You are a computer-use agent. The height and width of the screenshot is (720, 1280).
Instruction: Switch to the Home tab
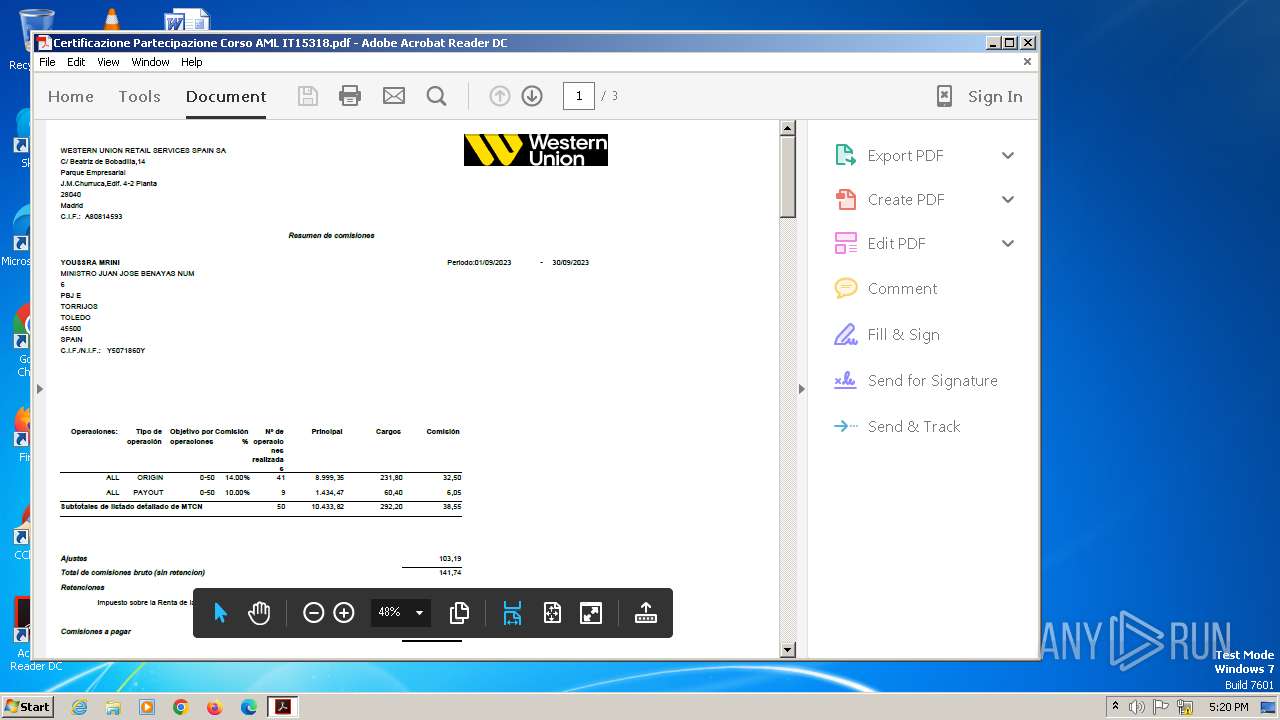coord(71,96)
